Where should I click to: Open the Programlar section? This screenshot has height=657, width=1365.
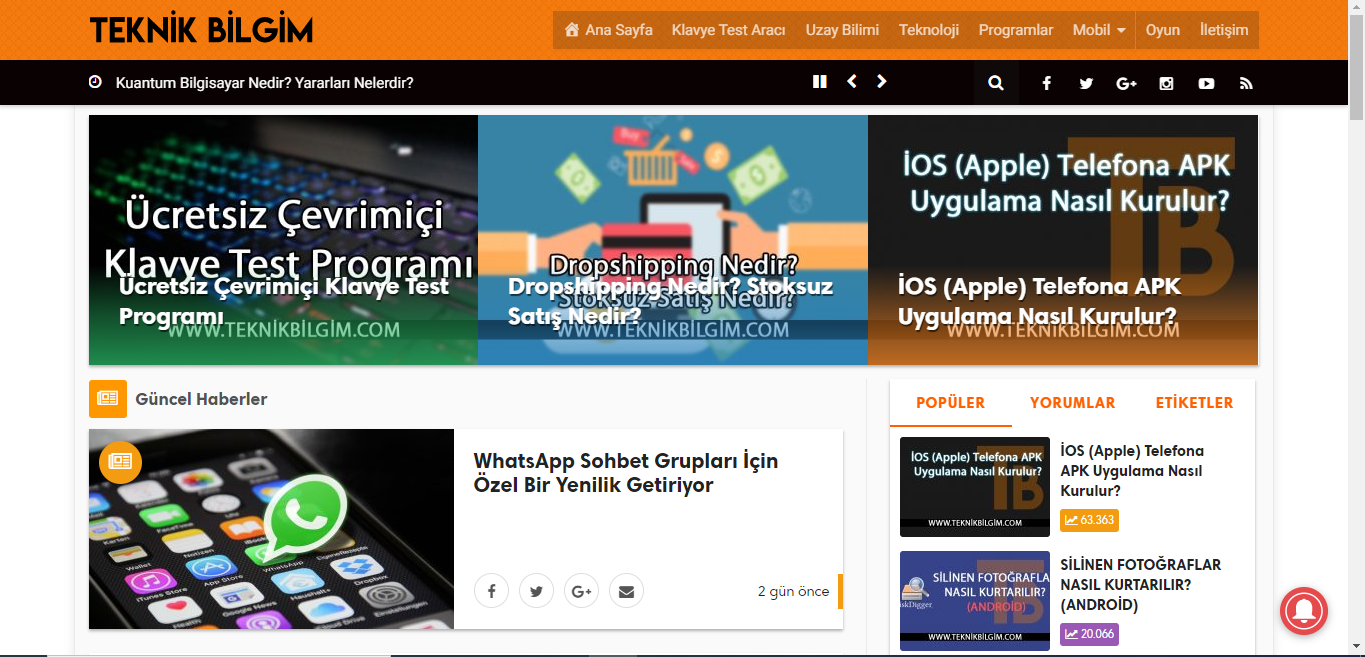(x=1016, y=30)
